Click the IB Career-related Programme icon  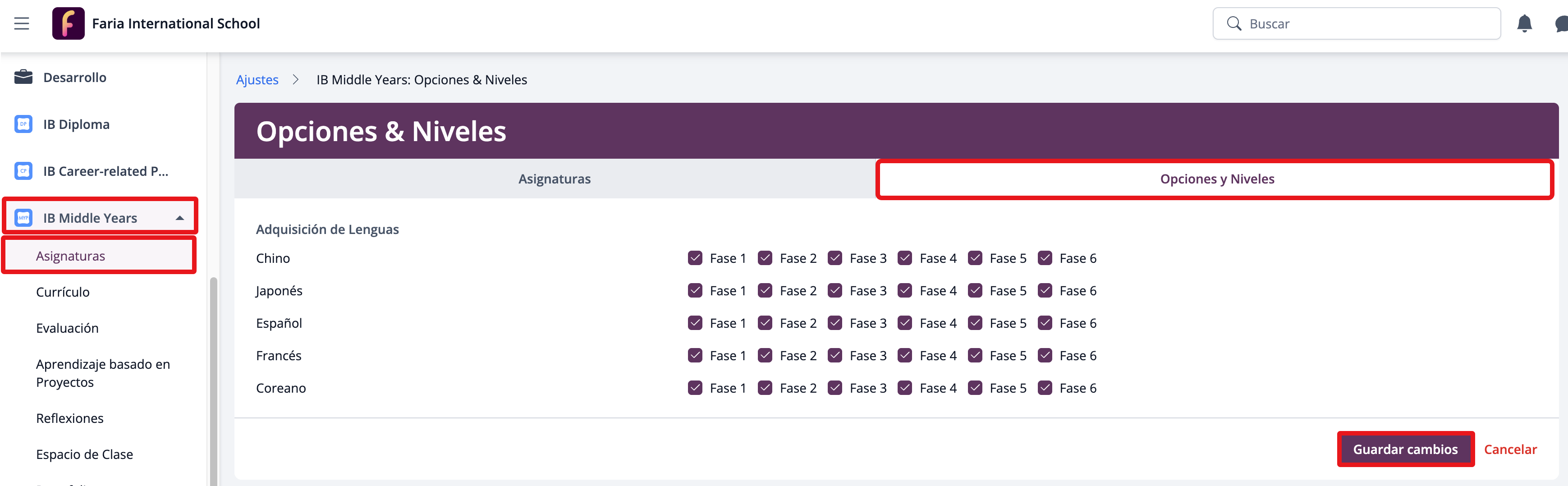click(x=23, y=171)
